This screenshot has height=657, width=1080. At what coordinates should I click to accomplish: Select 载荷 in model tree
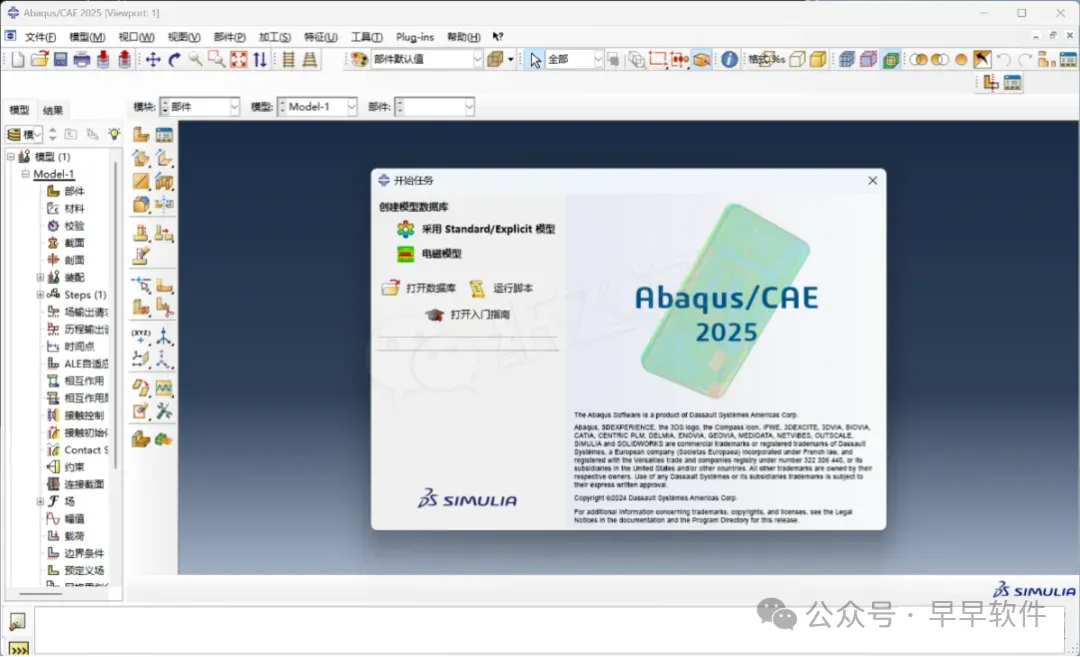74,535
